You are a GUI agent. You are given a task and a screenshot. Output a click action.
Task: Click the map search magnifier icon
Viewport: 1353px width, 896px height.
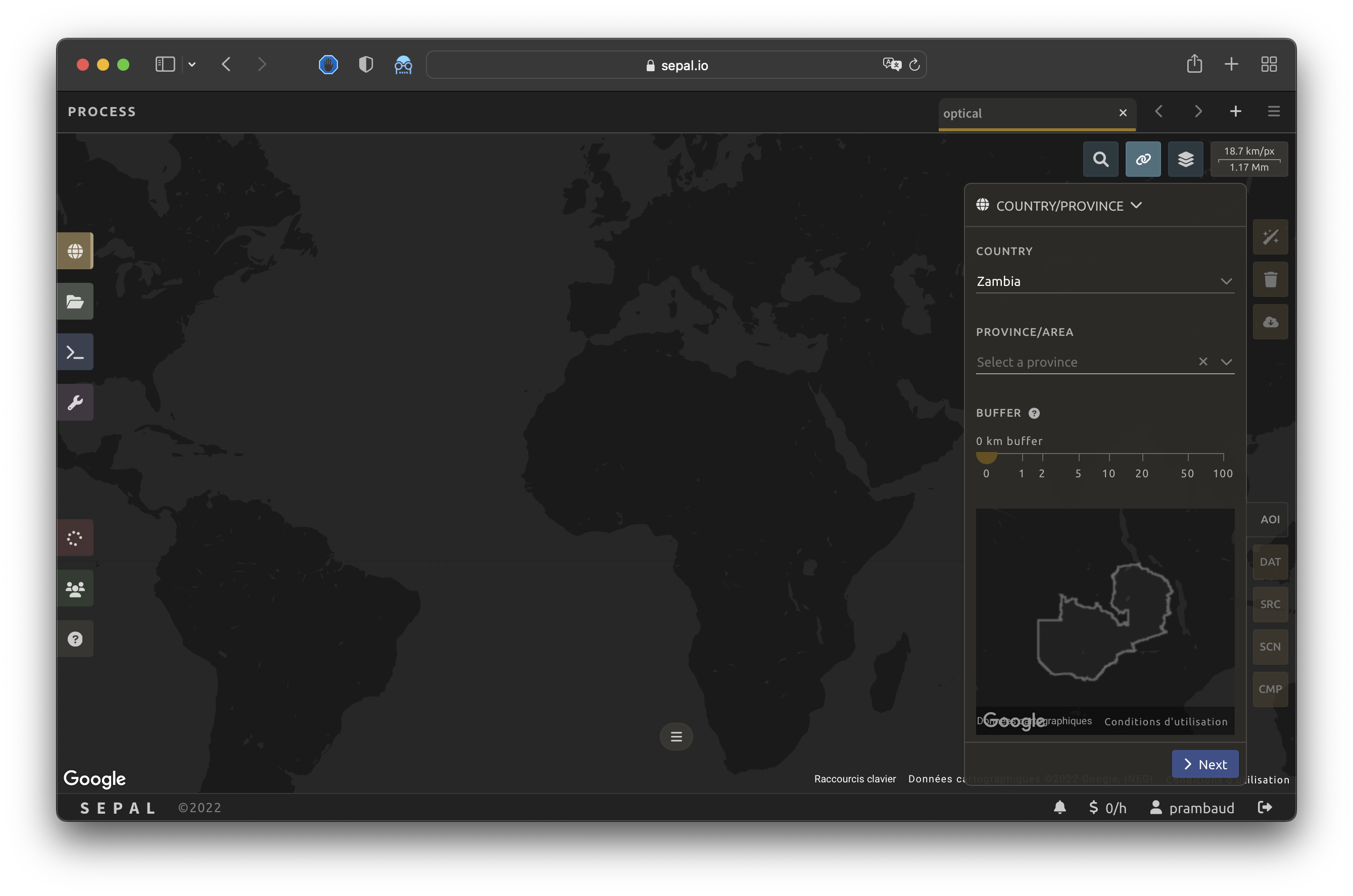click(1100, 159)
